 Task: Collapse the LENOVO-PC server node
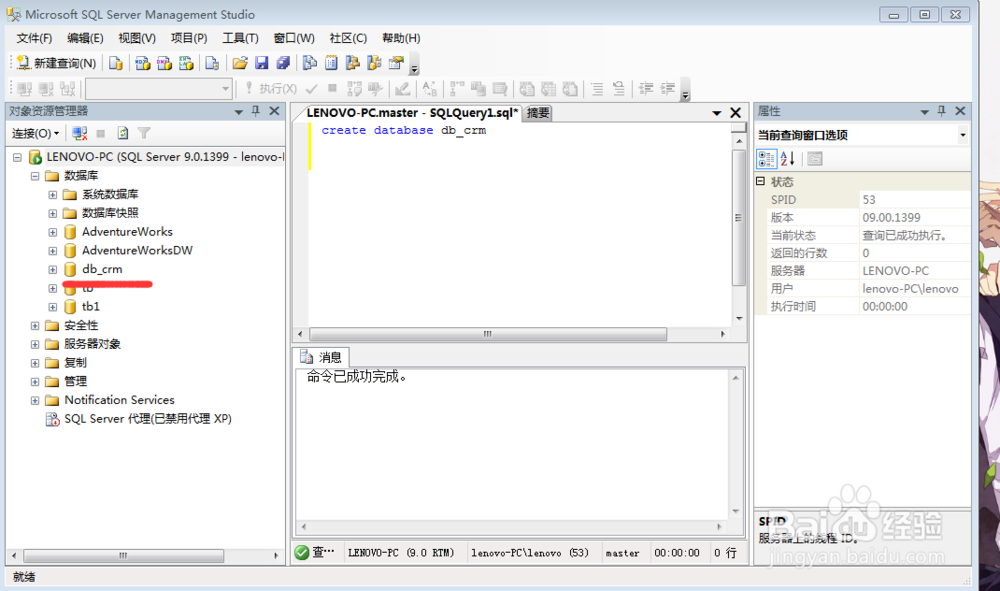coord(17,157)
